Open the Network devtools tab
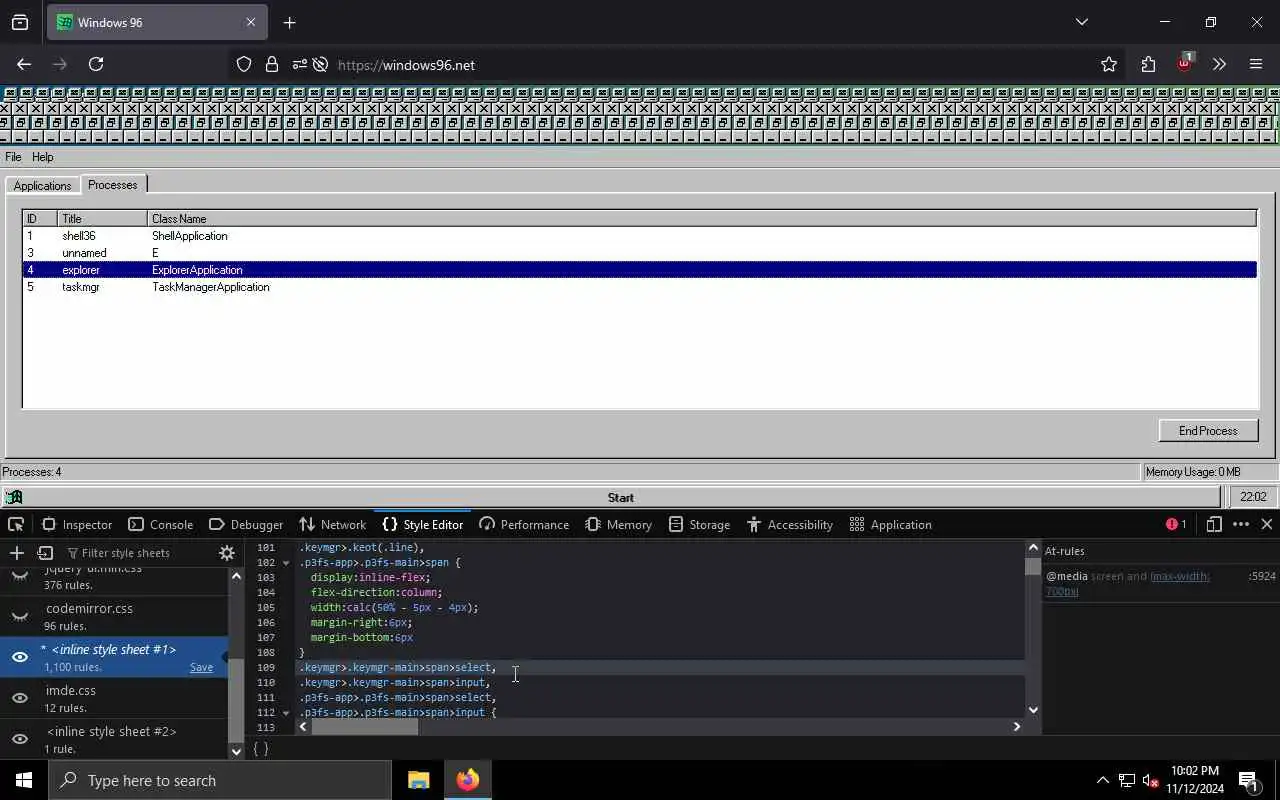 tap(333, 524)
